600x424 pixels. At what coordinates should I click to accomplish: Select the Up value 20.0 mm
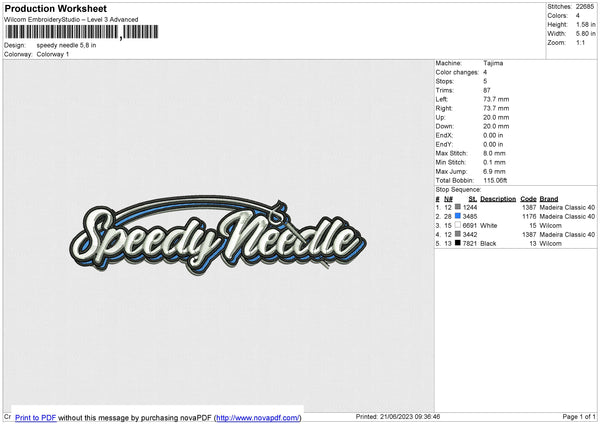pyautogui.click(x=496, y=117)
